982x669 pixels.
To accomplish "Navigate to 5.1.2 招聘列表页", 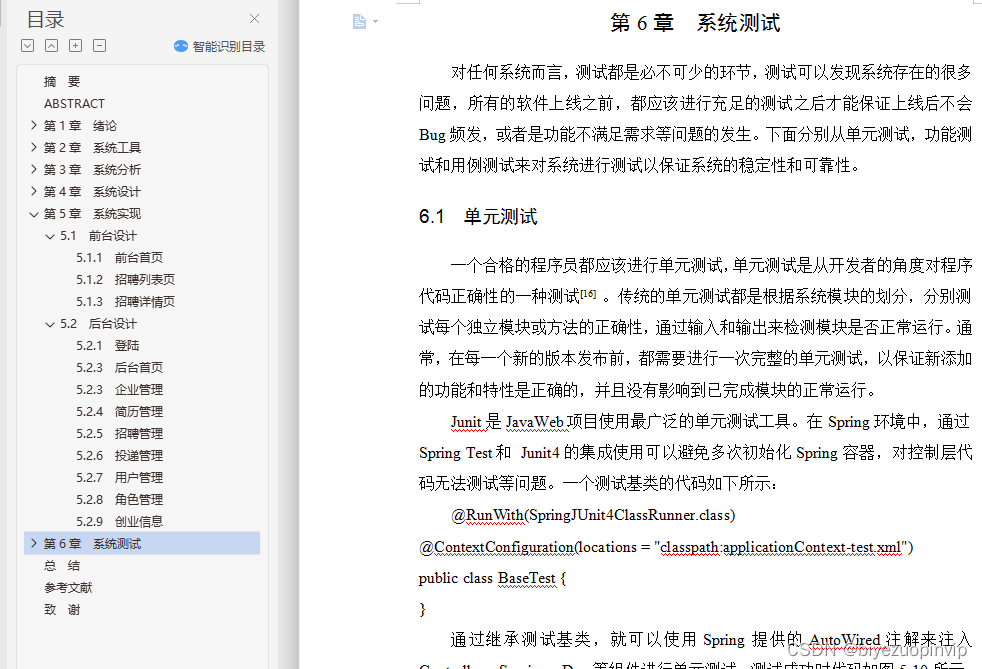I will [125, 279].
